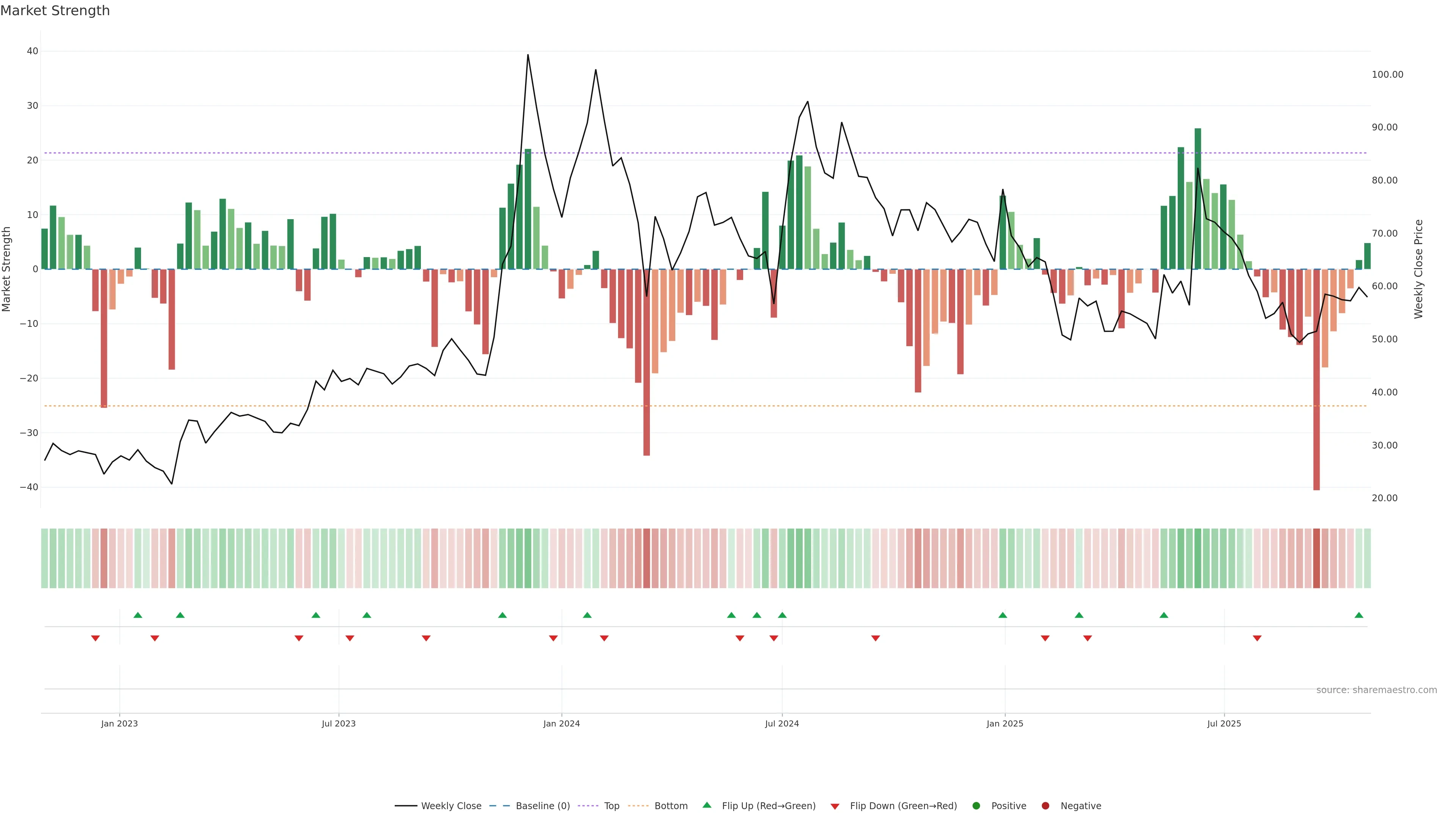Click the source: sharemaestro.com text
Screen dimensions: 1456x819
(x=1376, y=690)
